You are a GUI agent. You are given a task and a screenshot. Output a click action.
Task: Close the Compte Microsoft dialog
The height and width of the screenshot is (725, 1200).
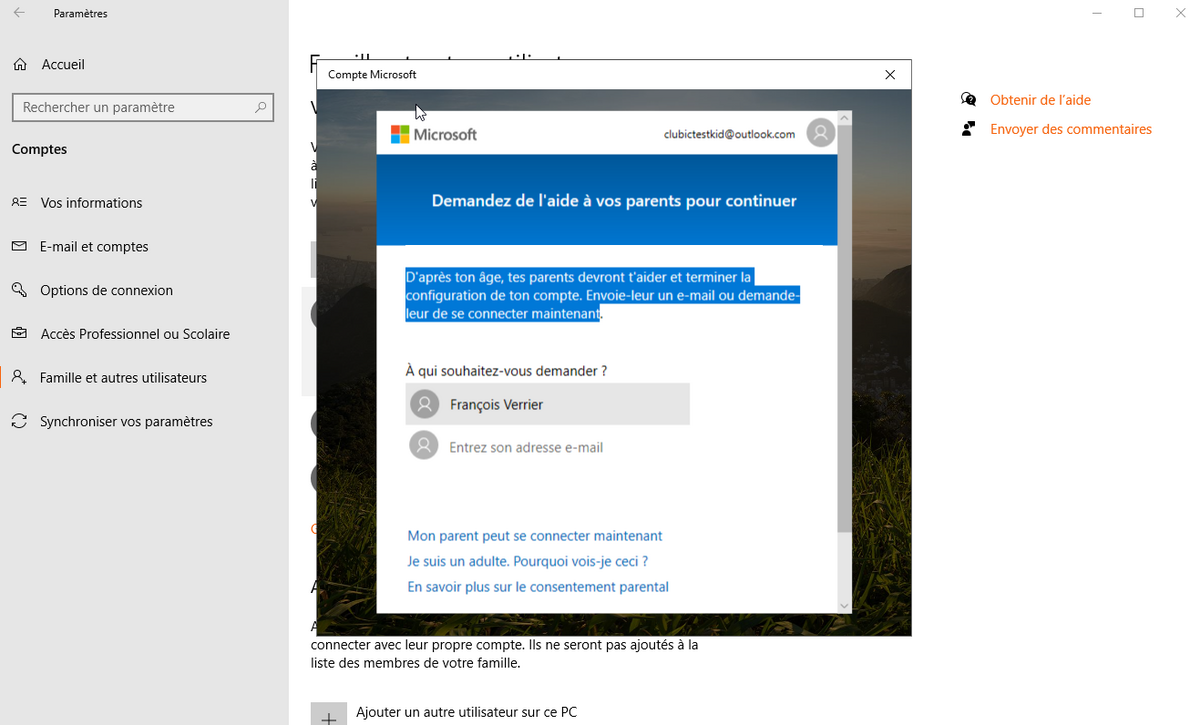point(890,75)
